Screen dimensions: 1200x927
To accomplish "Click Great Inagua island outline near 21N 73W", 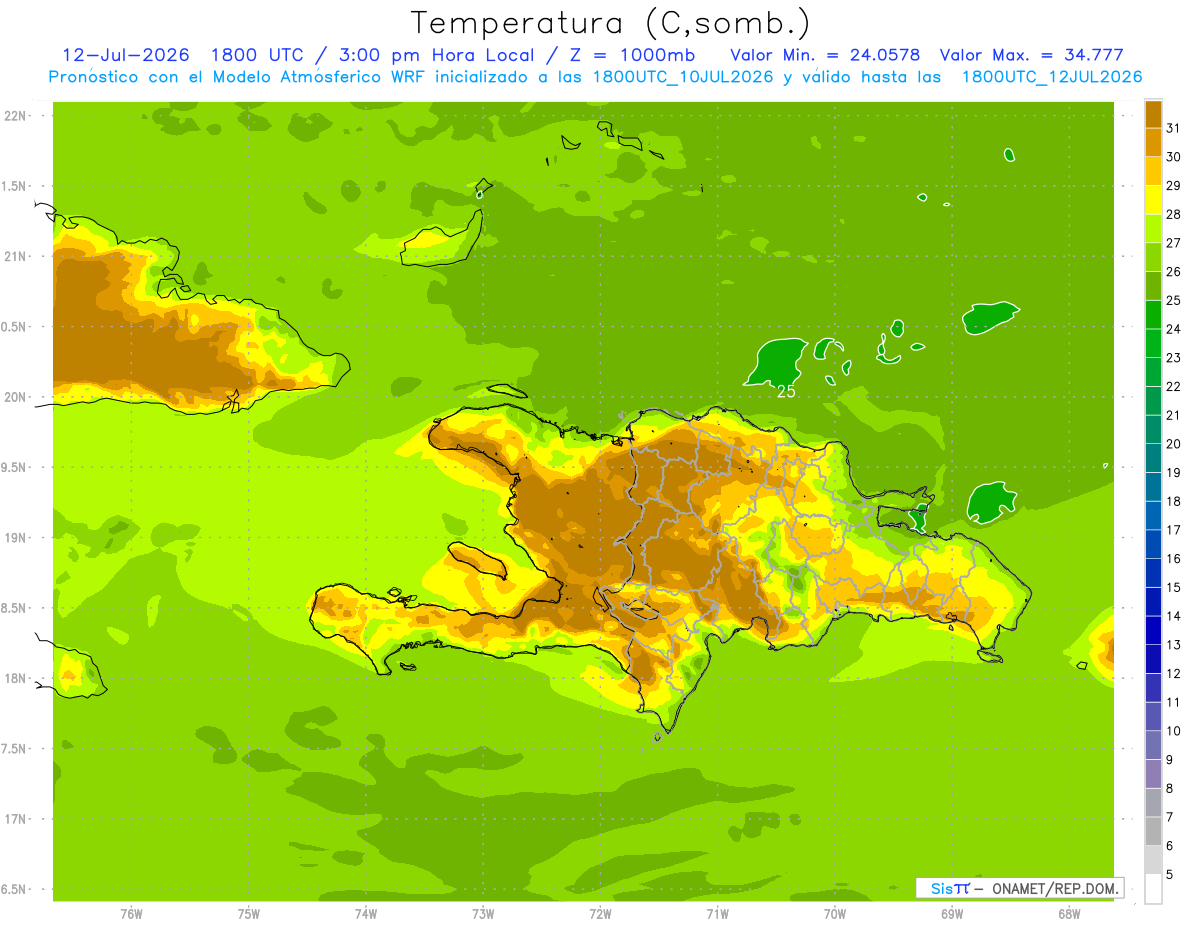I will click(444, 238).
